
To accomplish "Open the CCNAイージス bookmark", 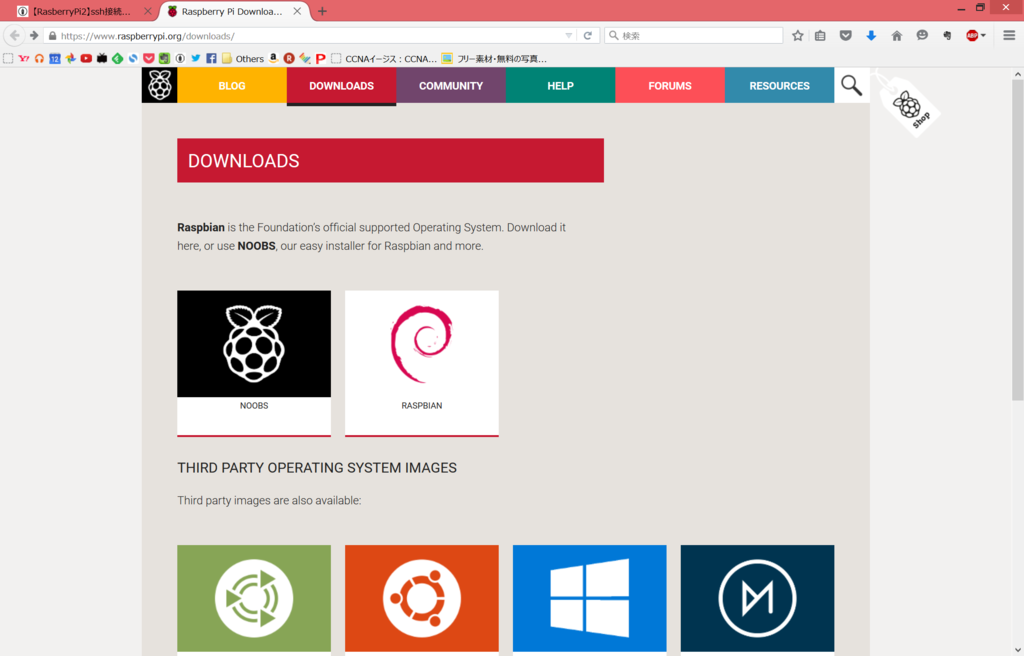I will (x=384, y=58).
